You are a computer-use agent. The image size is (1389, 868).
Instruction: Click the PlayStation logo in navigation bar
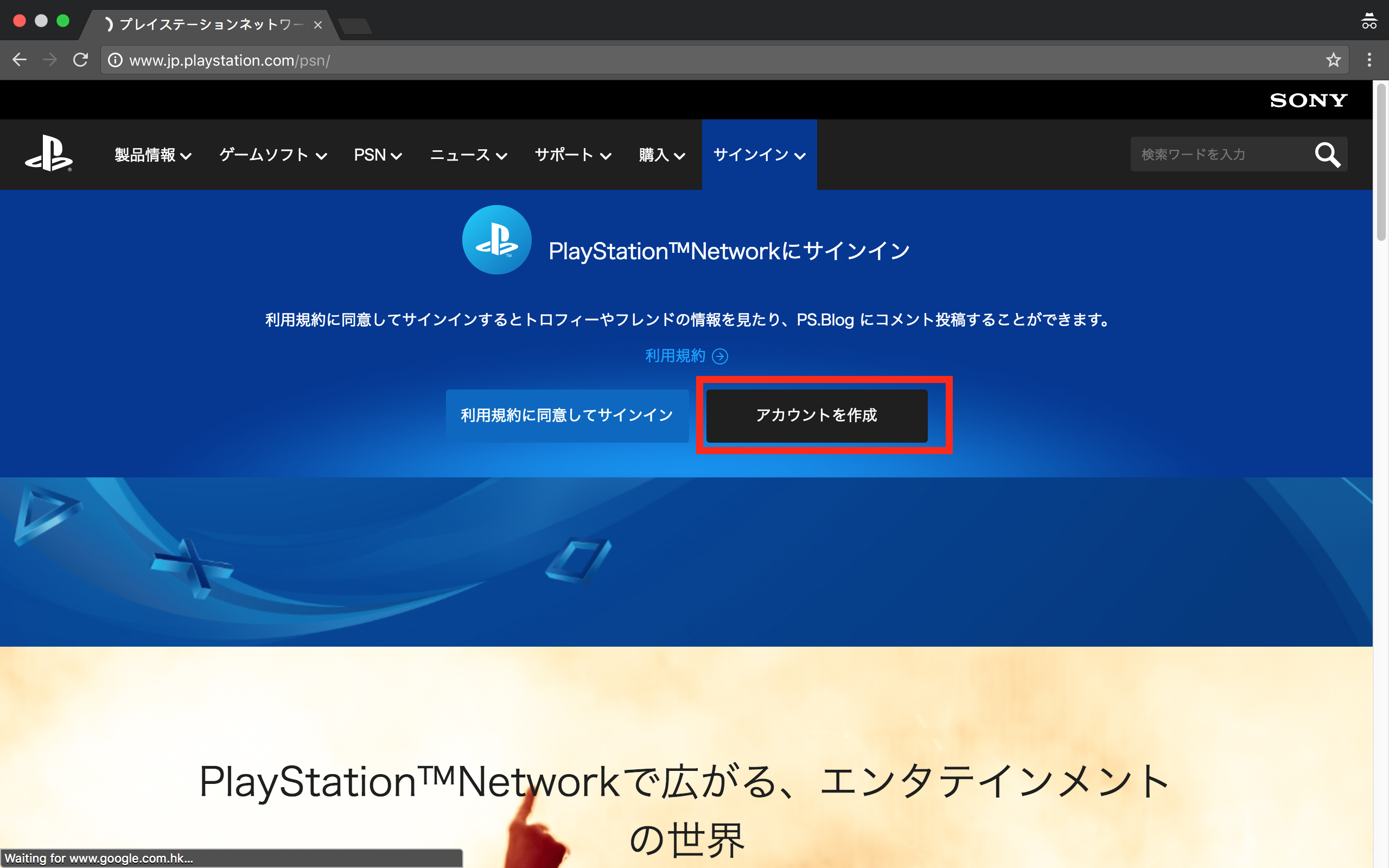(x=49, y=154)
